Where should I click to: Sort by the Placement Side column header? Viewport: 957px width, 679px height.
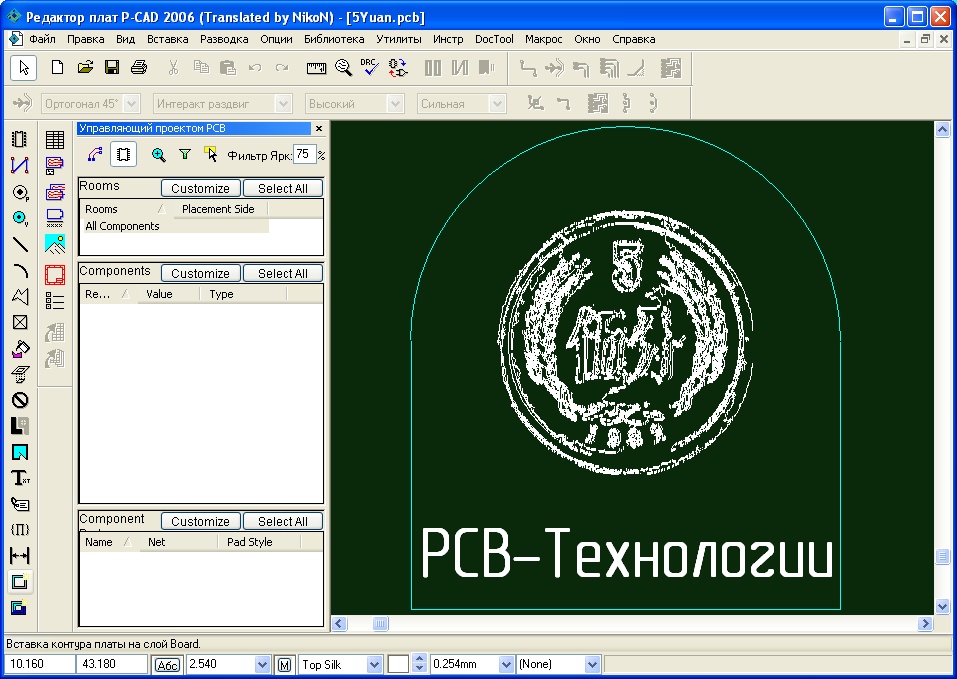[218, 209]
